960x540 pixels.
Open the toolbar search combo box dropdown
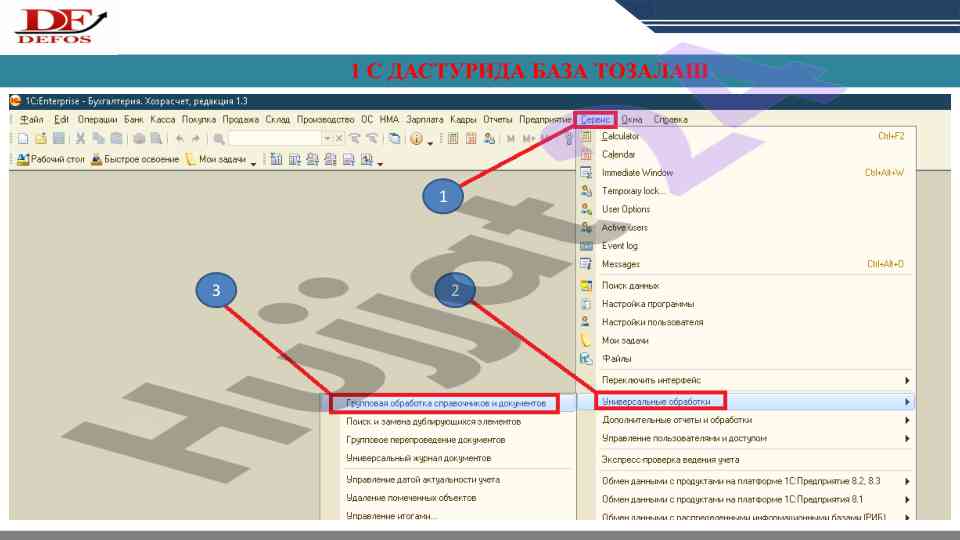326,139
